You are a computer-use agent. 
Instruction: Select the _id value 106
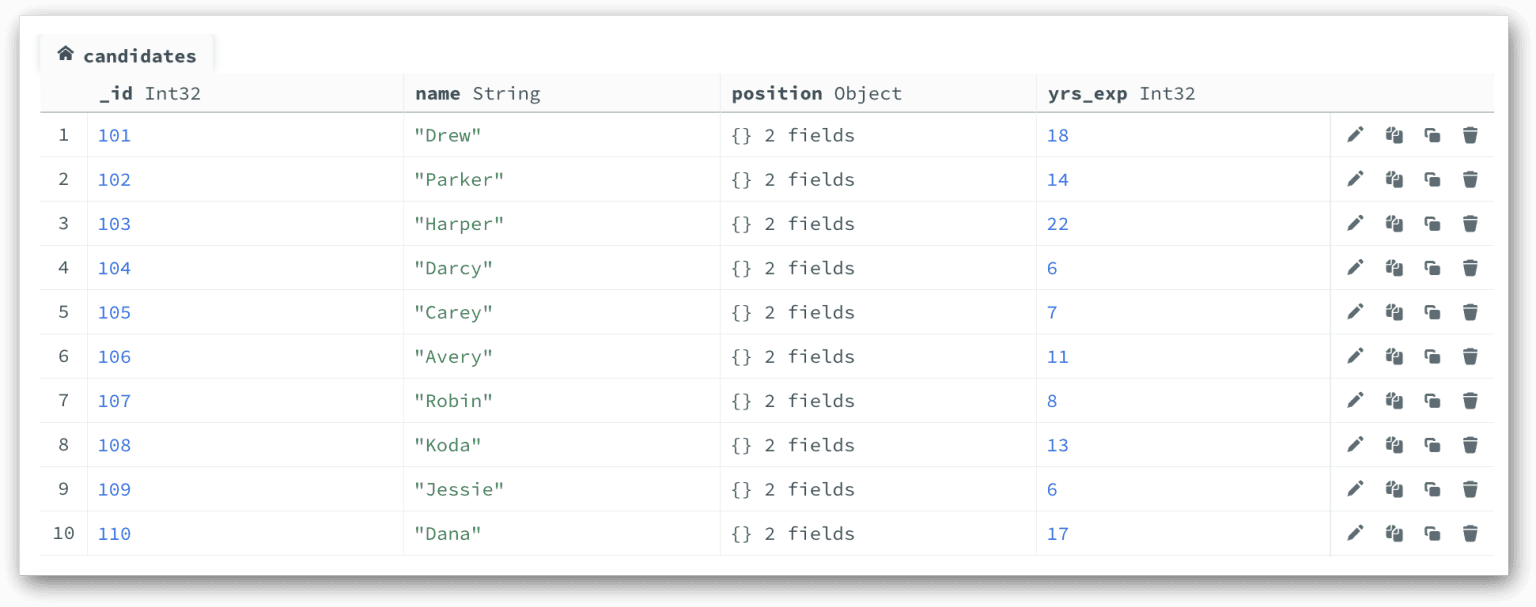pos(114,356)
